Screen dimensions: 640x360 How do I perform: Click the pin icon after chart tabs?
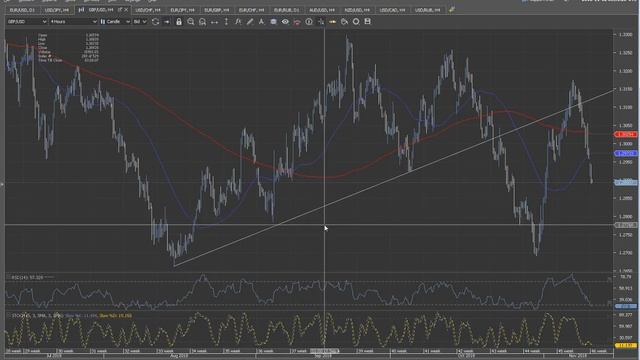[451, 9]
